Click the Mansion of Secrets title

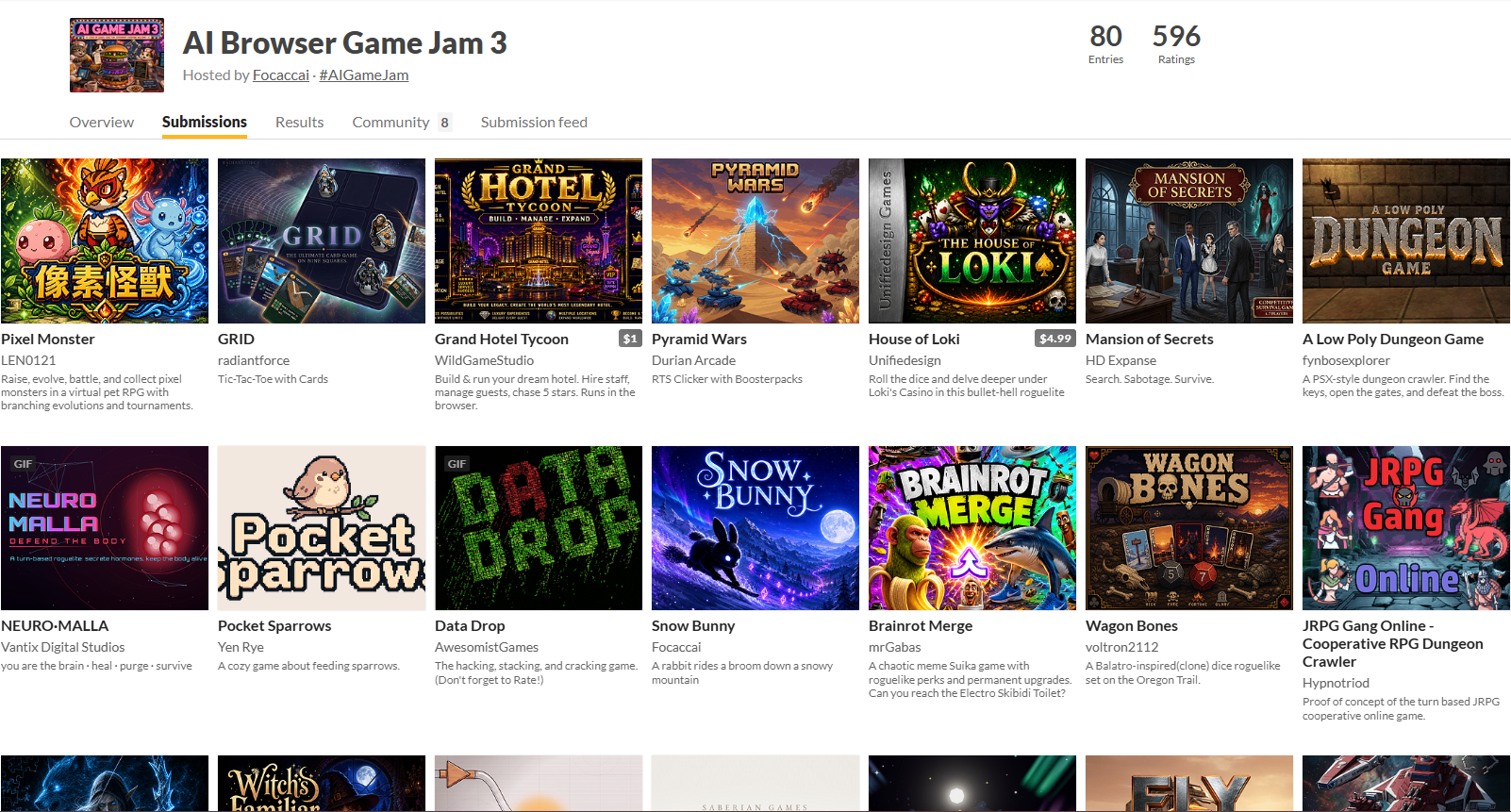pyautogui.click(x=1150, y=340)
